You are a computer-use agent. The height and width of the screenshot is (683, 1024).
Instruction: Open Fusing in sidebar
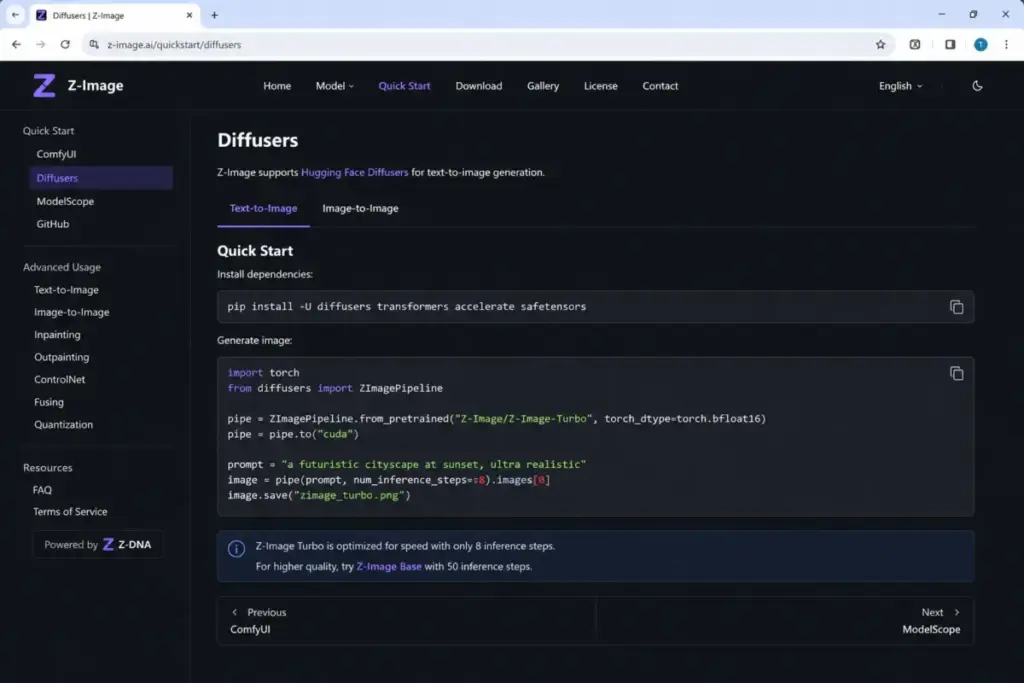pos(49,402)
